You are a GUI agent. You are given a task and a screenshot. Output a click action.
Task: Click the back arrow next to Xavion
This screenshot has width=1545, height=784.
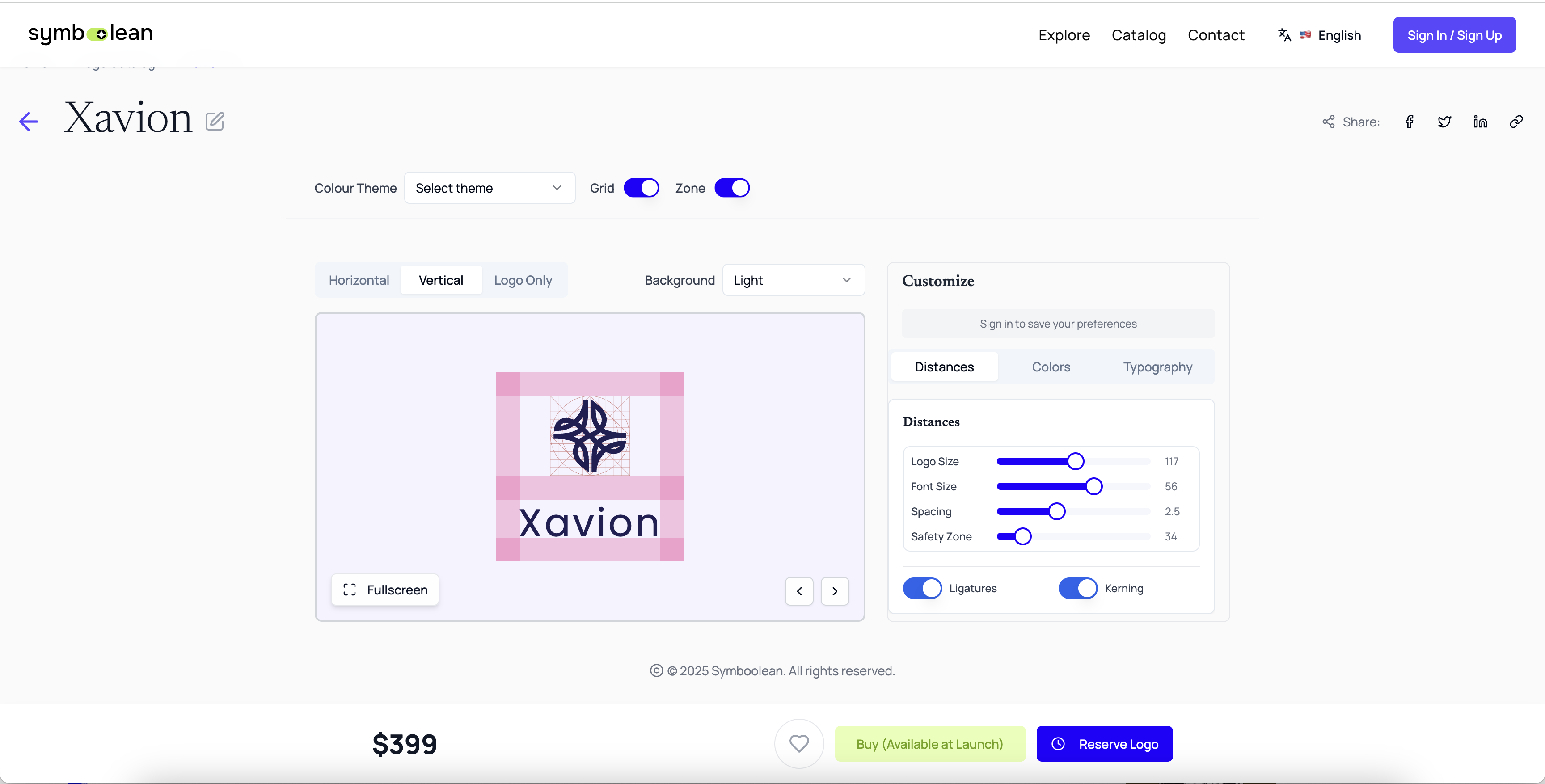pyautogui.click(x=28, y=122)
